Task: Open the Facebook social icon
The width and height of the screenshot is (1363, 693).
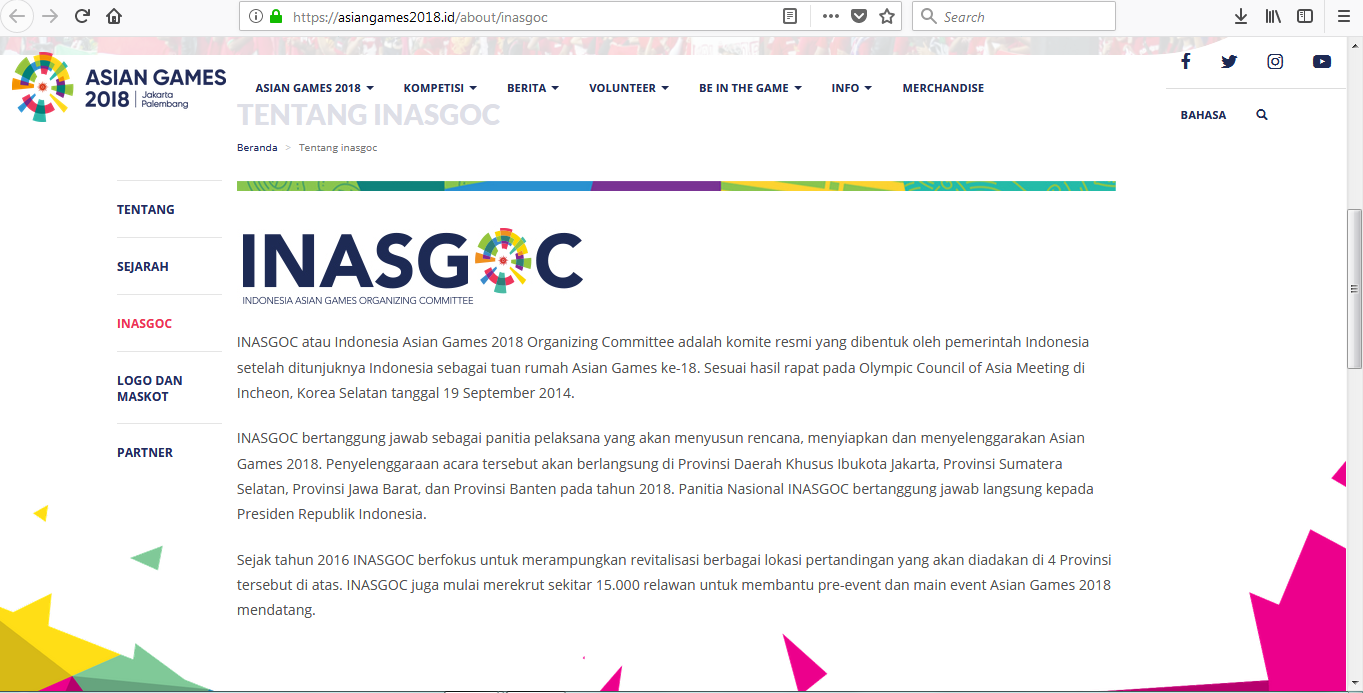Action: point(1185,61)
